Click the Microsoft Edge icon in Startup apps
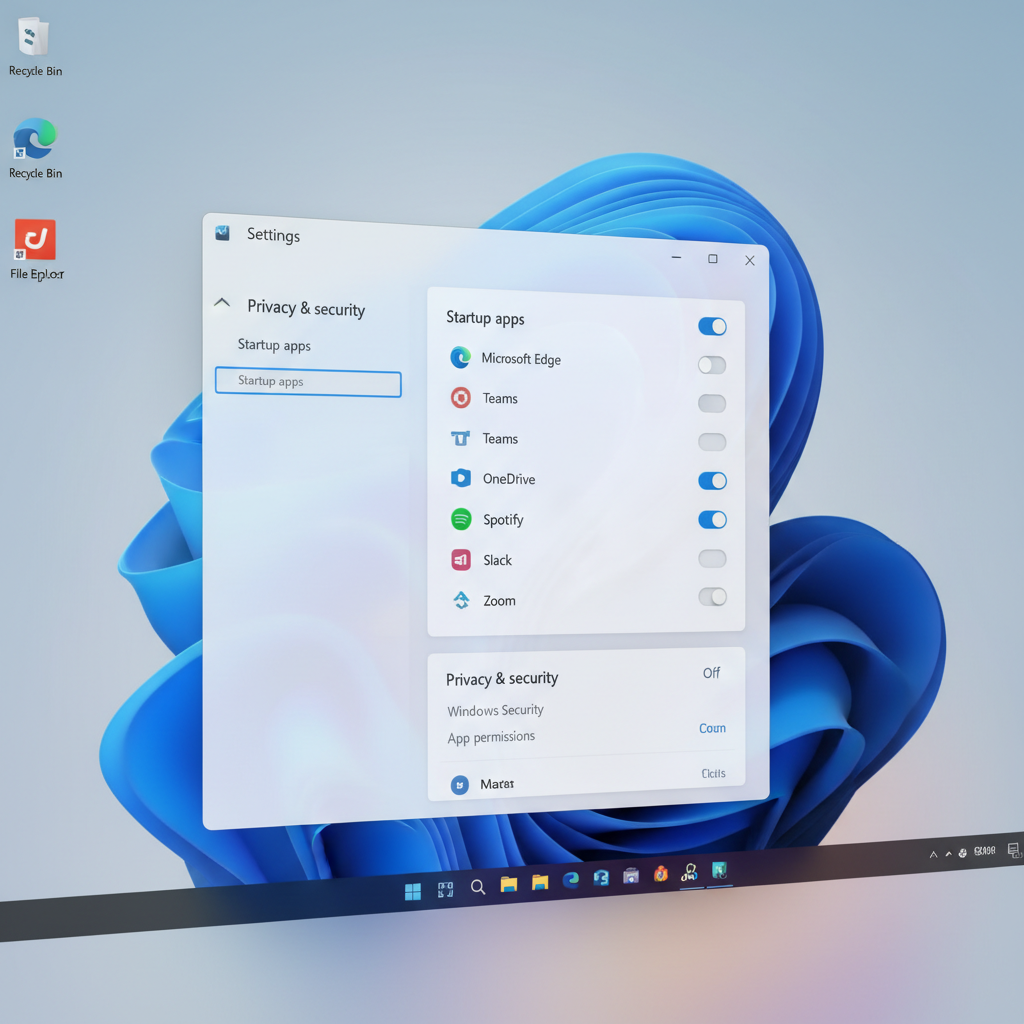Viewport: 1024px width, 1024px height. click(x=460, y=357)
